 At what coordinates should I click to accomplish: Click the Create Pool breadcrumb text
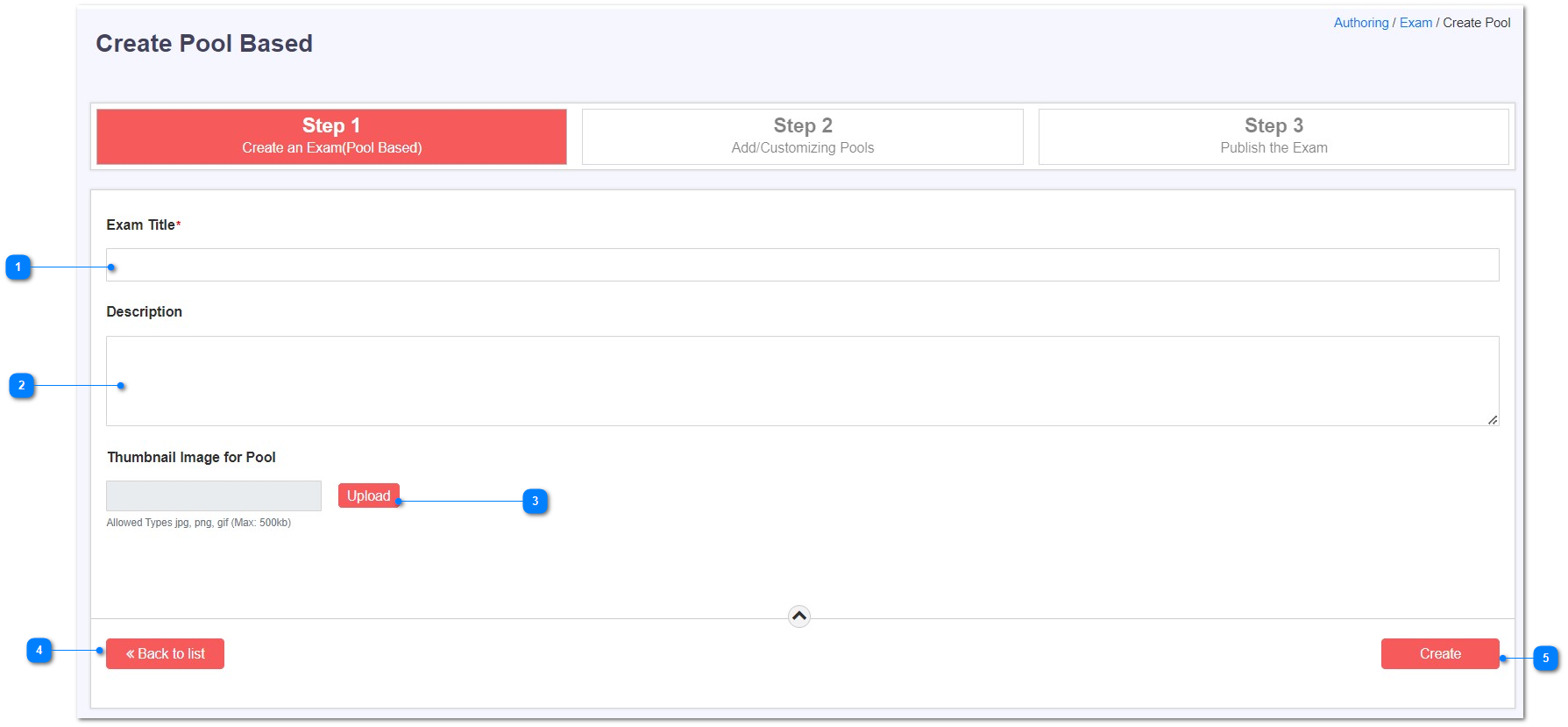(1477, 23)
